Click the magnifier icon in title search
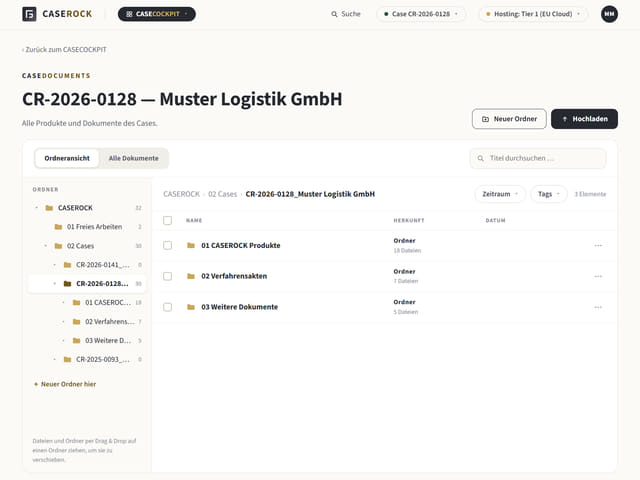 pos(481,158)
